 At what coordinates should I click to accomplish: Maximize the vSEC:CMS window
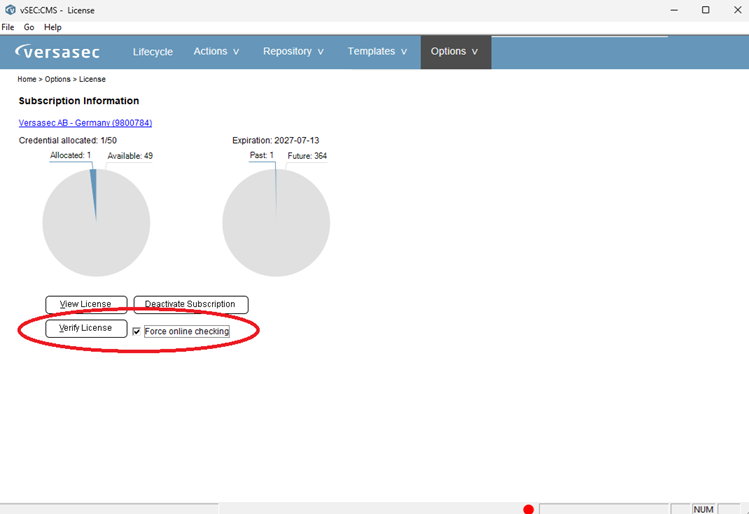706,10
